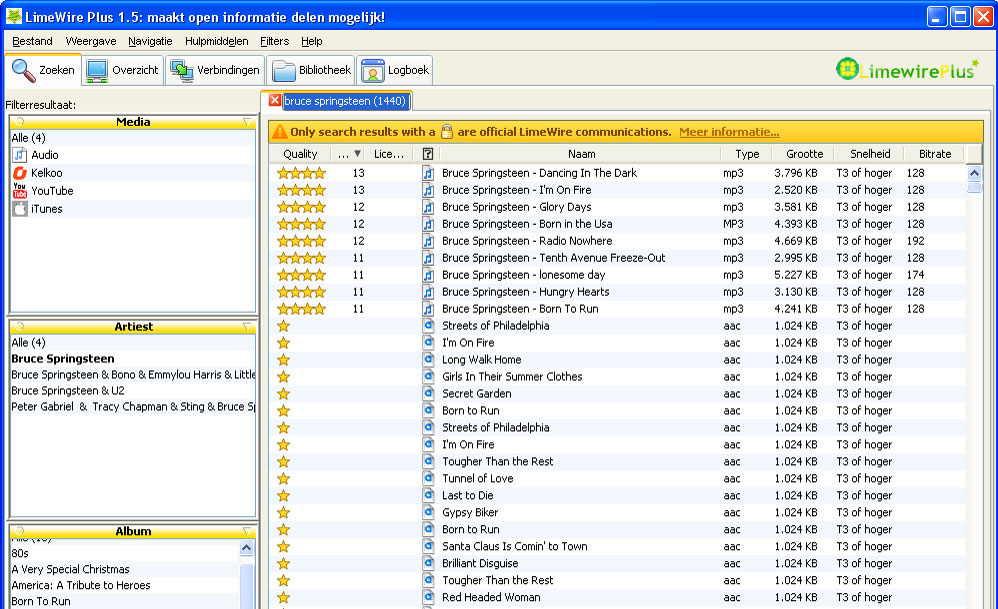Sort results by Naam column

coord(581,154)
